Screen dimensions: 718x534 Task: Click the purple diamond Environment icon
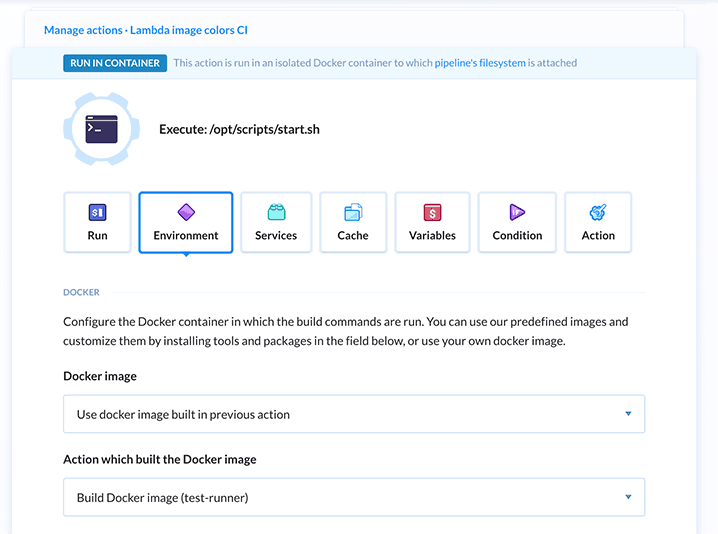(186, 212)
